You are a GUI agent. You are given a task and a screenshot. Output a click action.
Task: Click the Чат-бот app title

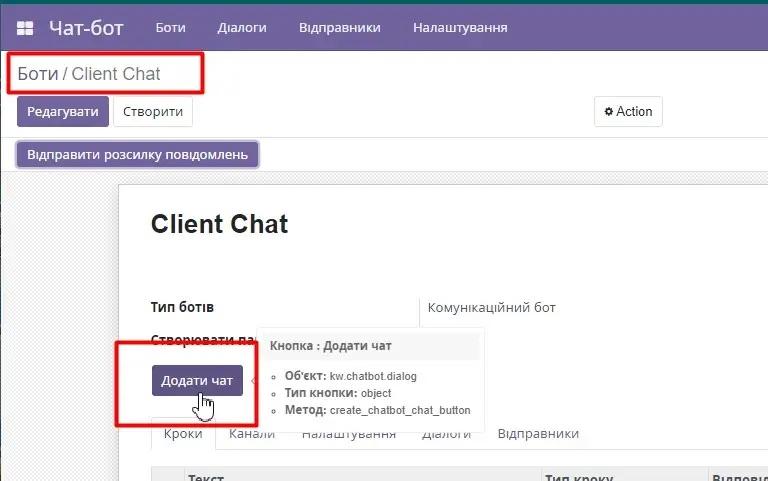86,28
